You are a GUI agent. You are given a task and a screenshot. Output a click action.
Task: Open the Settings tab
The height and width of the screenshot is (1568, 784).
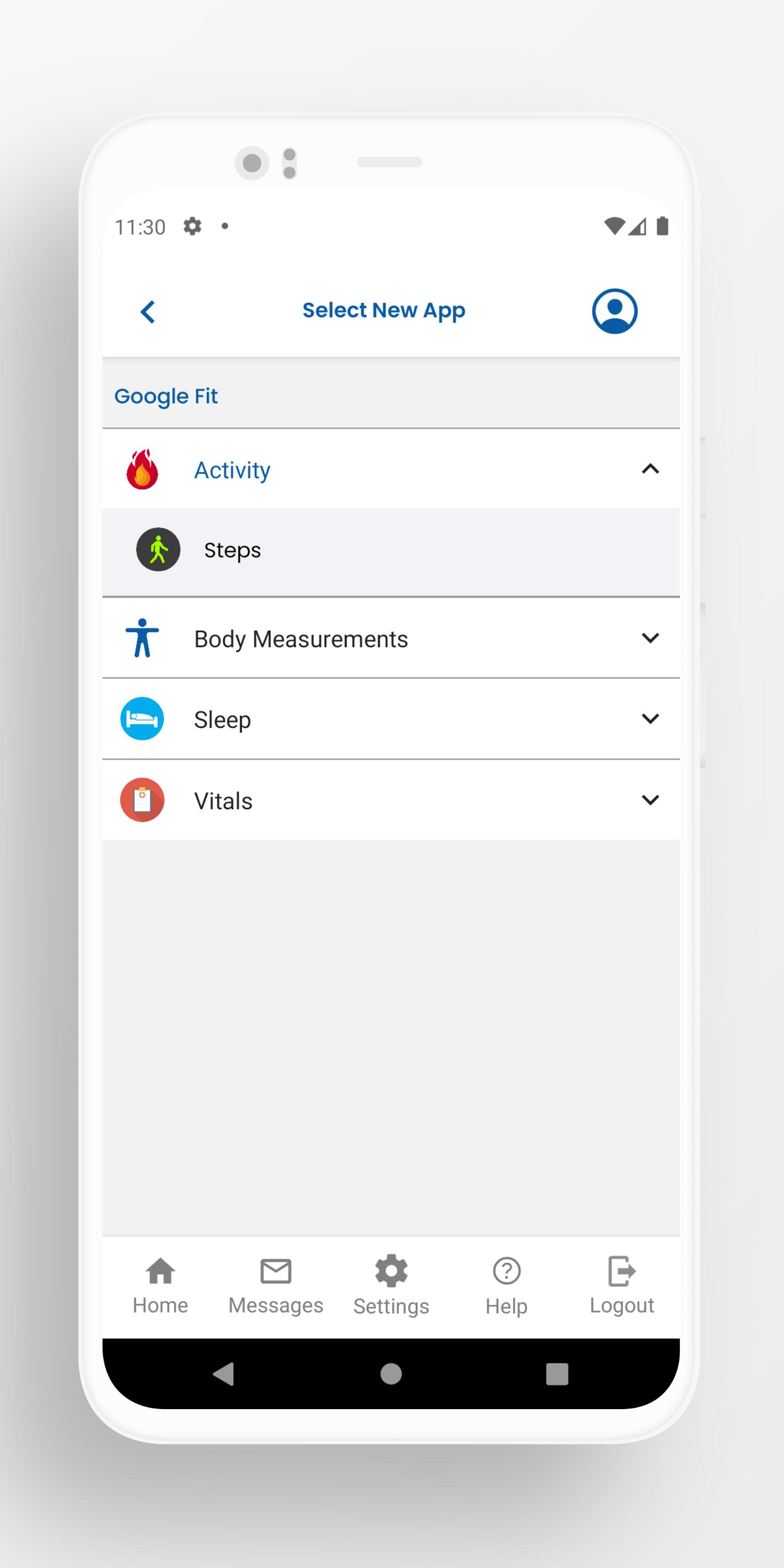[391, 1285]
